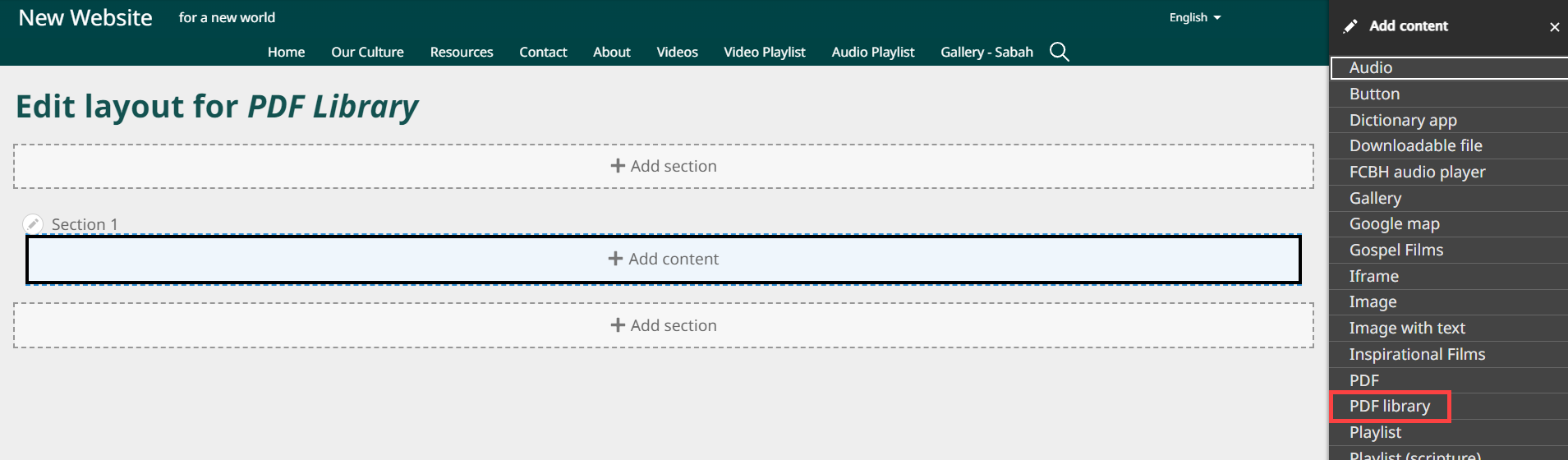
Task: Select FCBH audio player block
Action: [x=1449, y=172]
